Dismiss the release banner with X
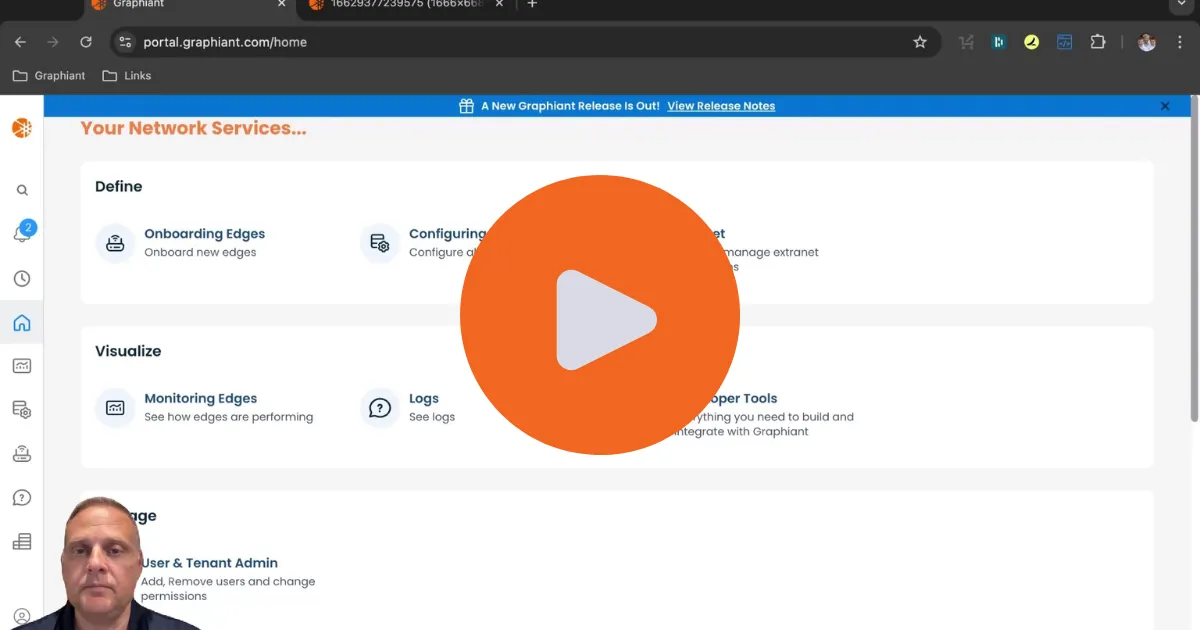This screenshot has width=1200, height=630. click(x=1165, y=106)
